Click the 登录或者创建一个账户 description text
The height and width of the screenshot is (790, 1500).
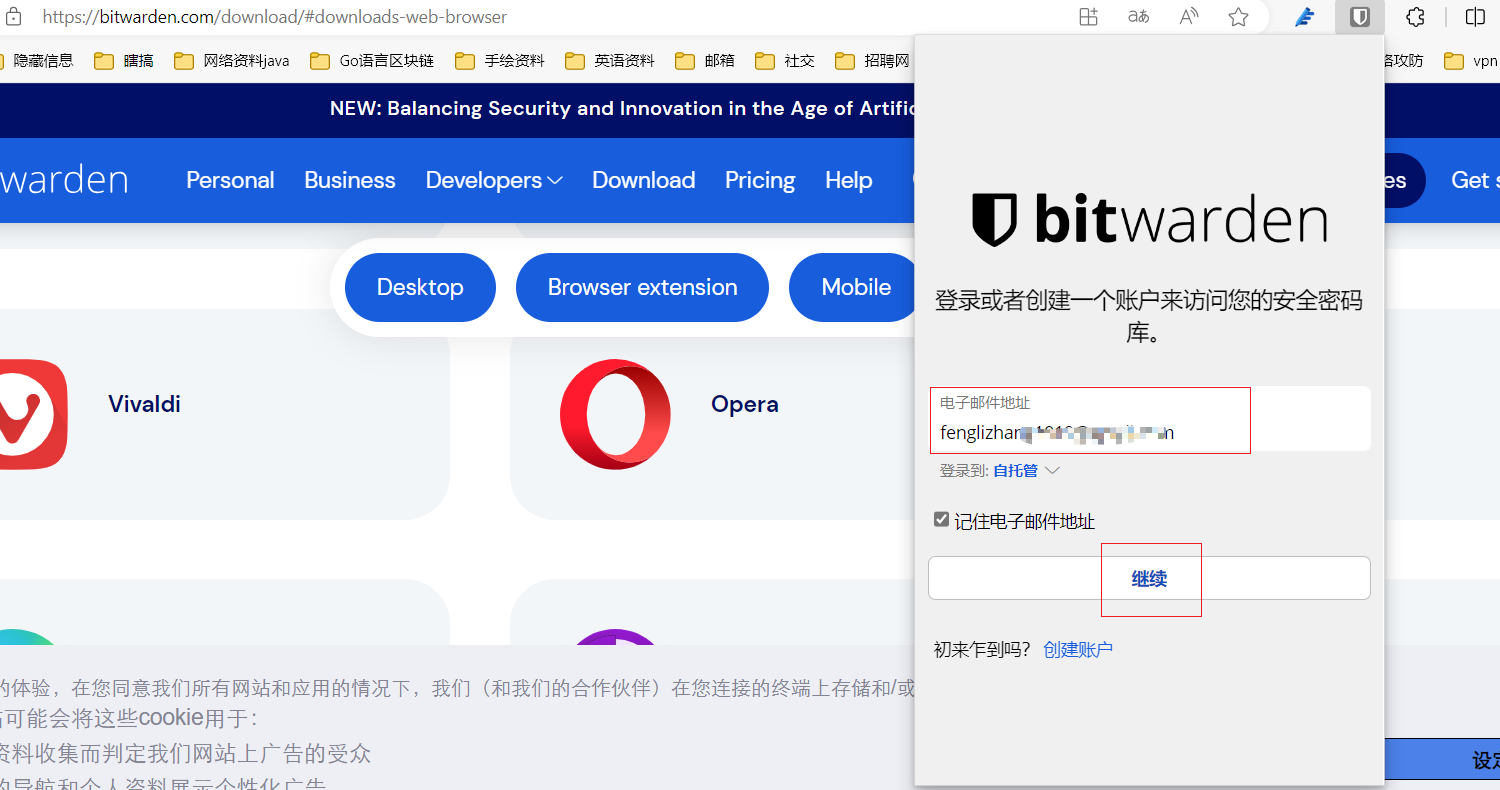pos(1149,316)
